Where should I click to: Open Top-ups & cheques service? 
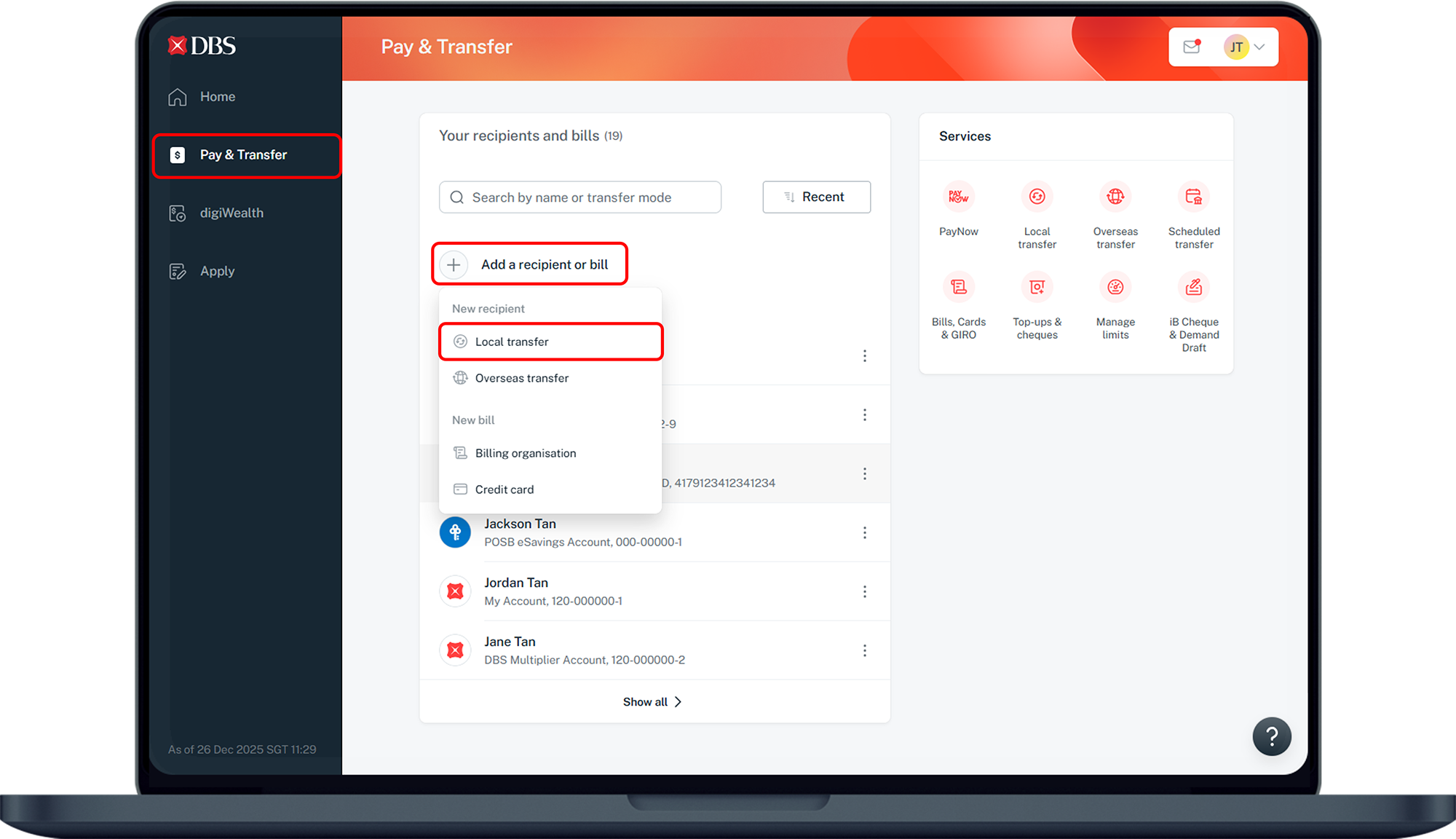coord(1037,306)
